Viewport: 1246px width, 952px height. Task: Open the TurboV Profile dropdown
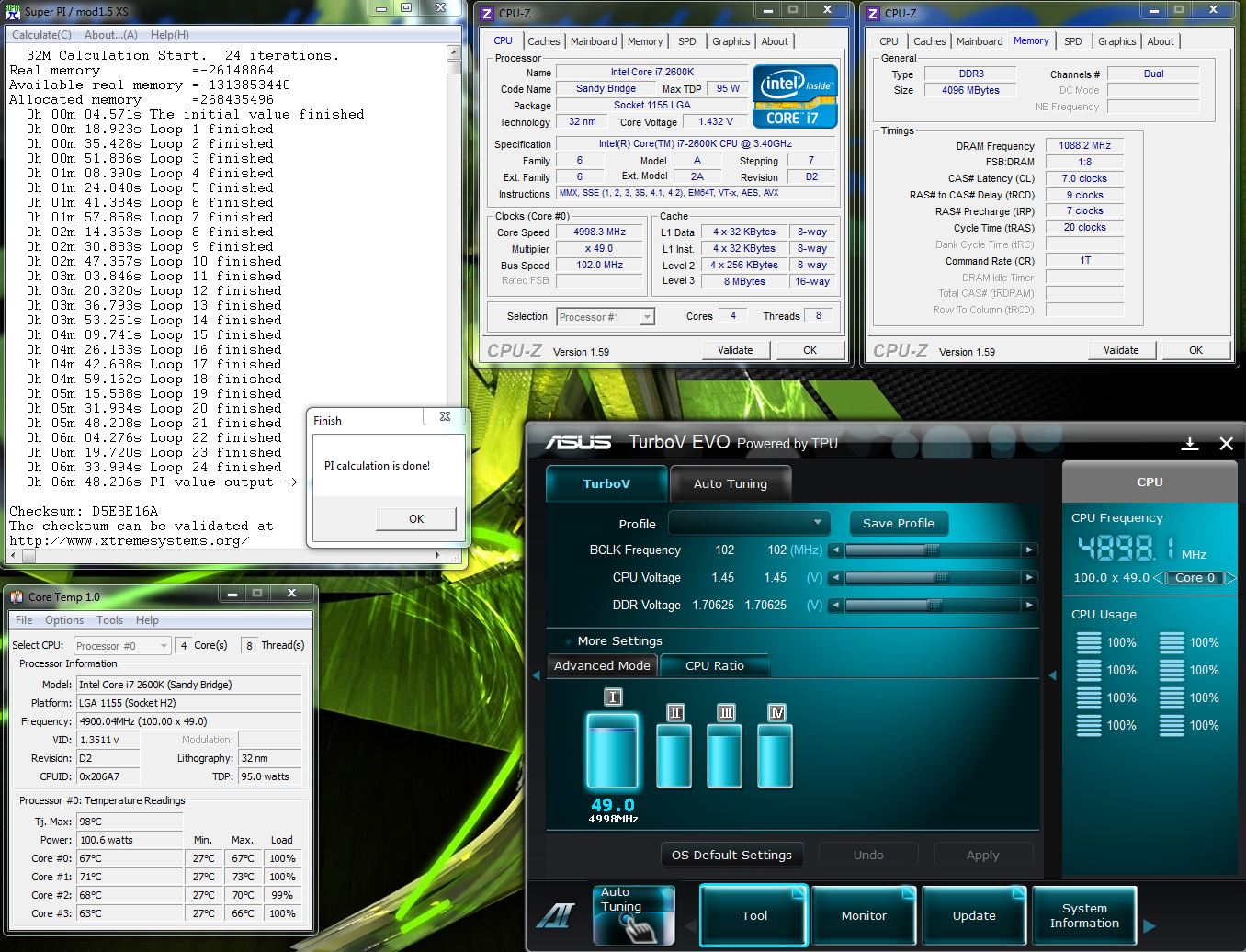pos(749,523)
